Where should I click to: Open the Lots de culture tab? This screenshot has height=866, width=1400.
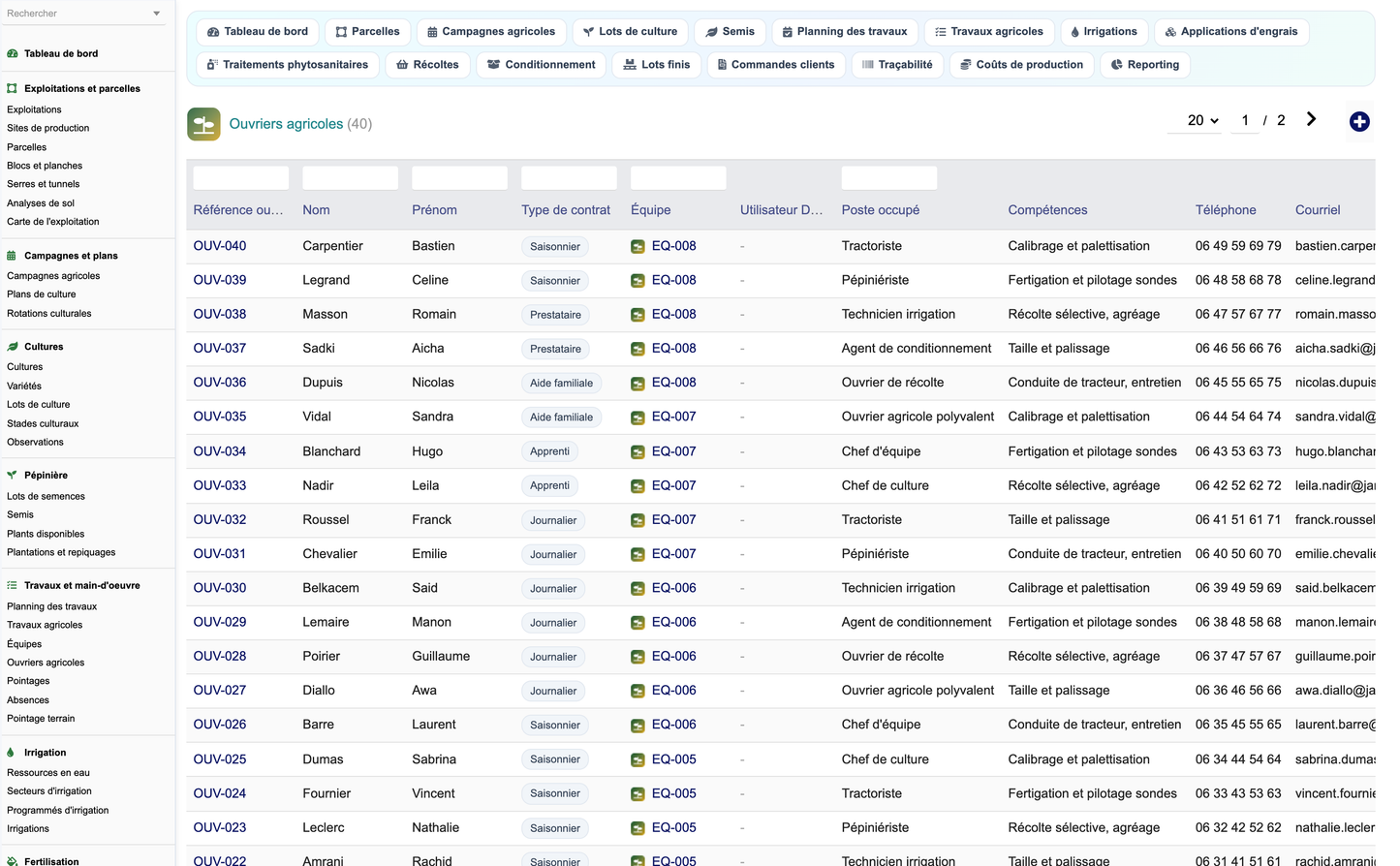click(630, 32)
